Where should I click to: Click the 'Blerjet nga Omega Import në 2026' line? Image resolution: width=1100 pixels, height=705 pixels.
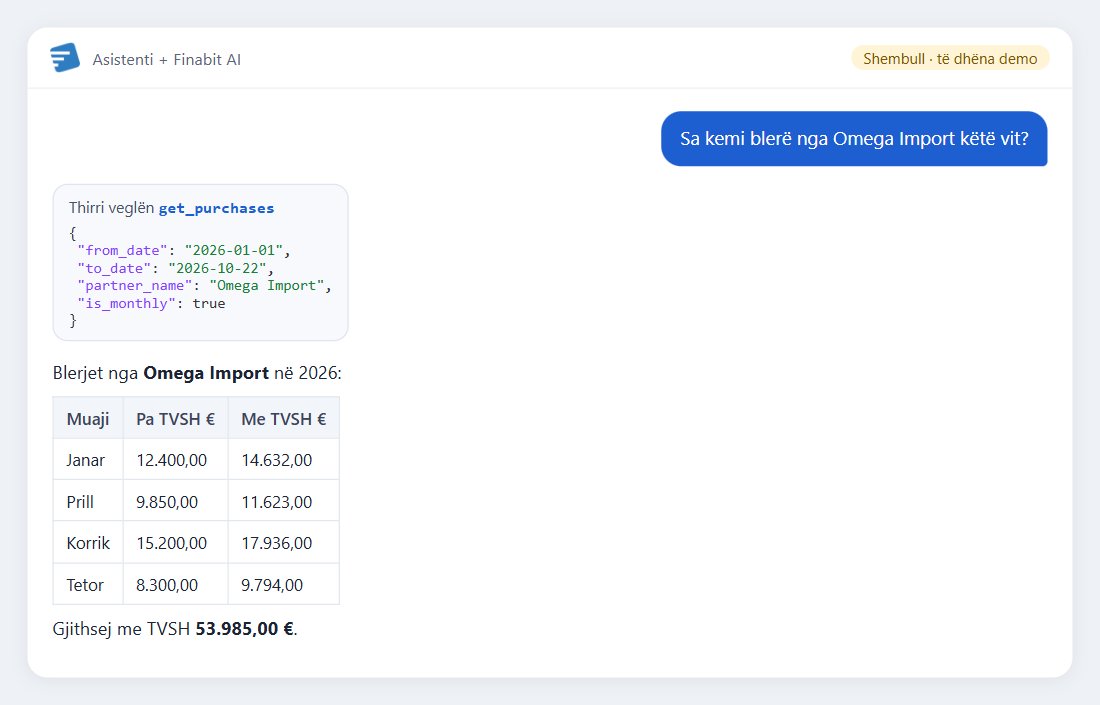[197, 373]
